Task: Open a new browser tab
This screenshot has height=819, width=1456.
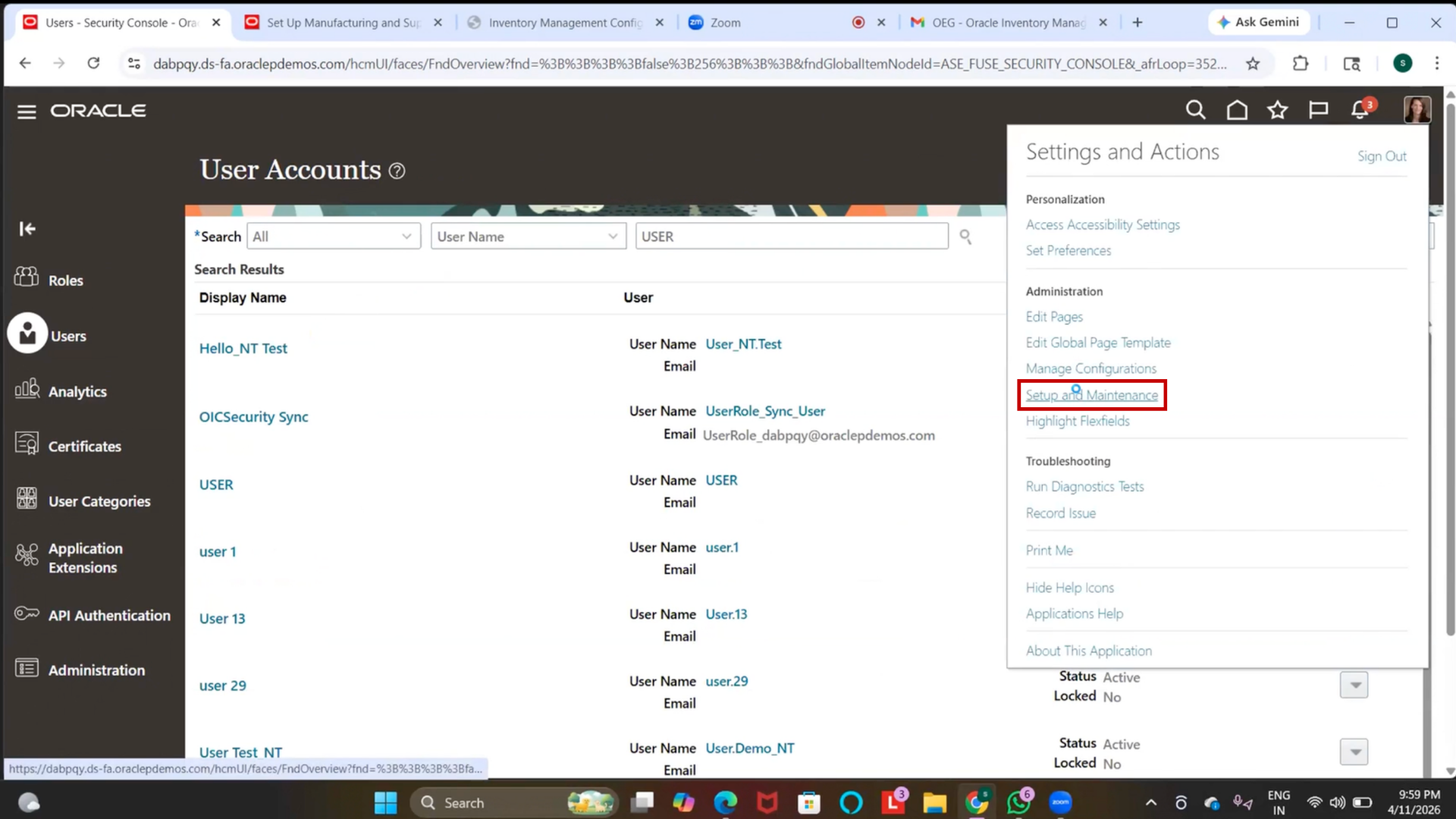Action: pyautogui.click(x=1137, y=23)
